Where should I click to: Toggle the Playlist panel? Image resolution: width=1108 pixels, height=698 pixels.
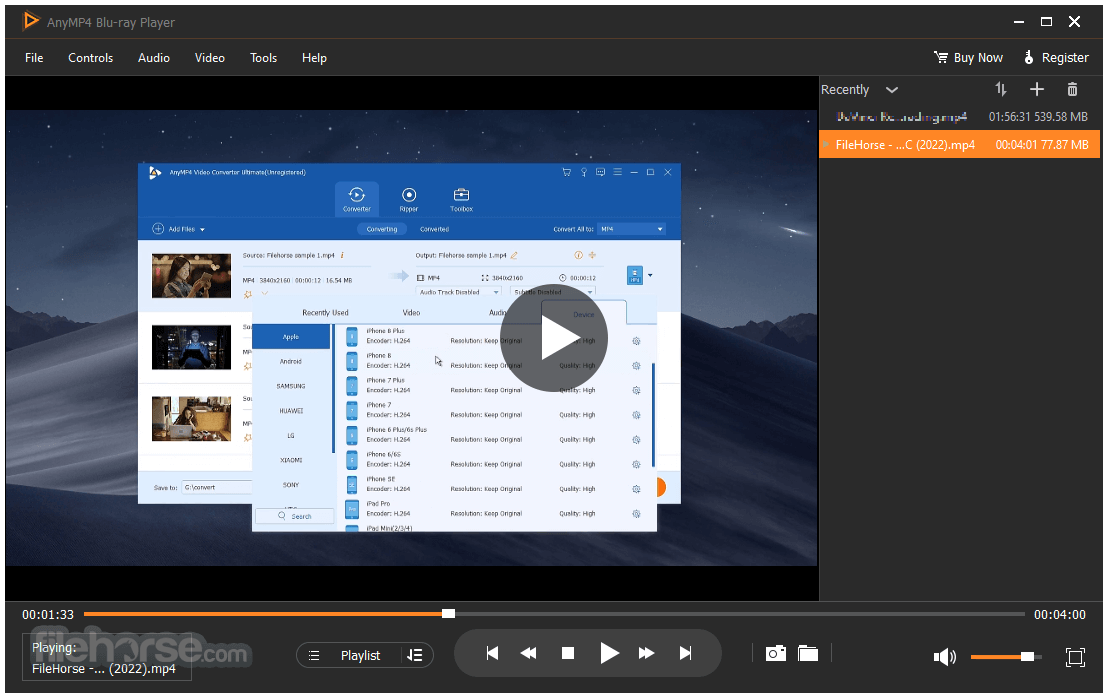pos(349,656)
